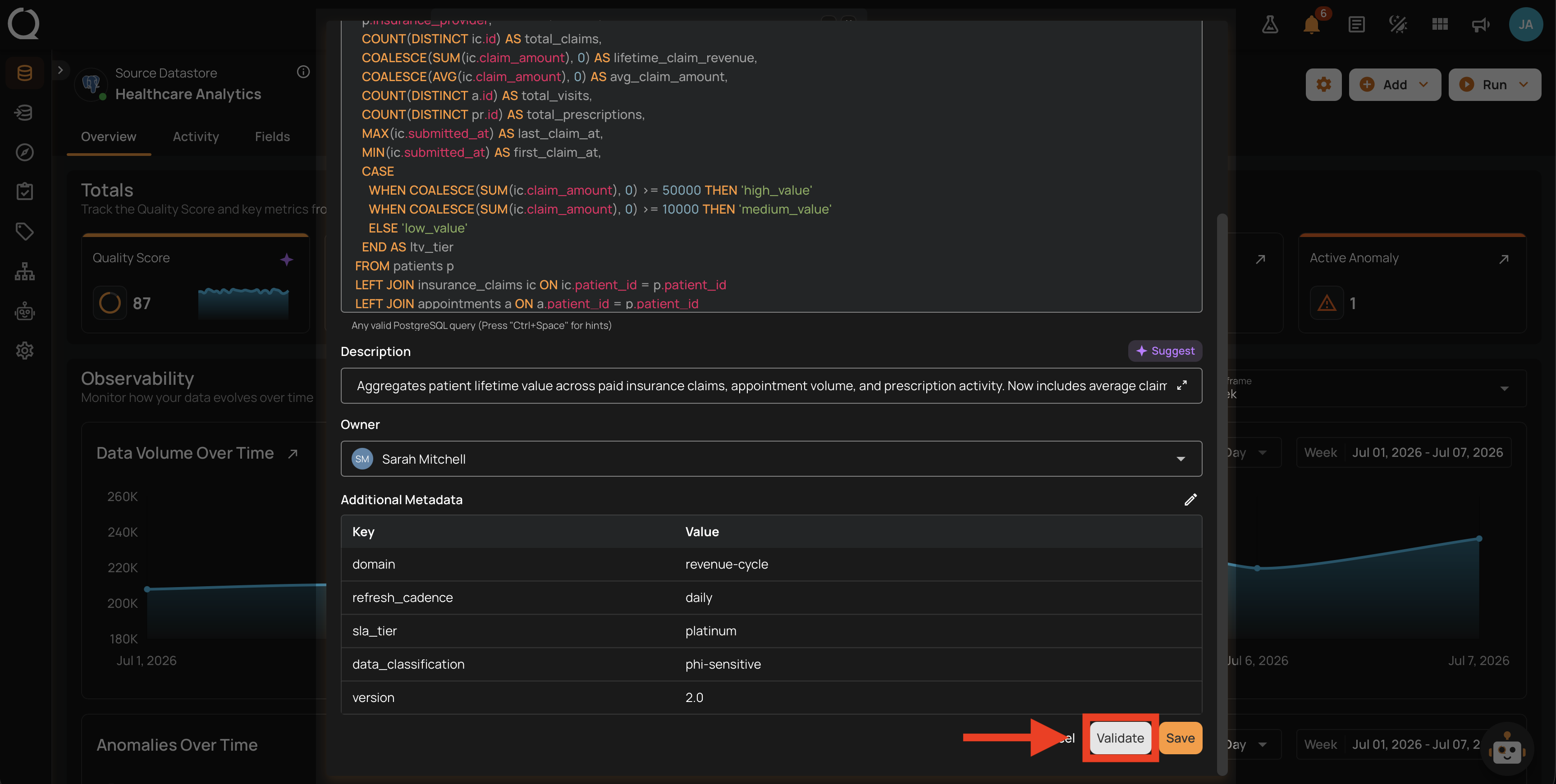Click the magic wand icon in top bar
The image size is (1556, 784).
point(1398,25)
